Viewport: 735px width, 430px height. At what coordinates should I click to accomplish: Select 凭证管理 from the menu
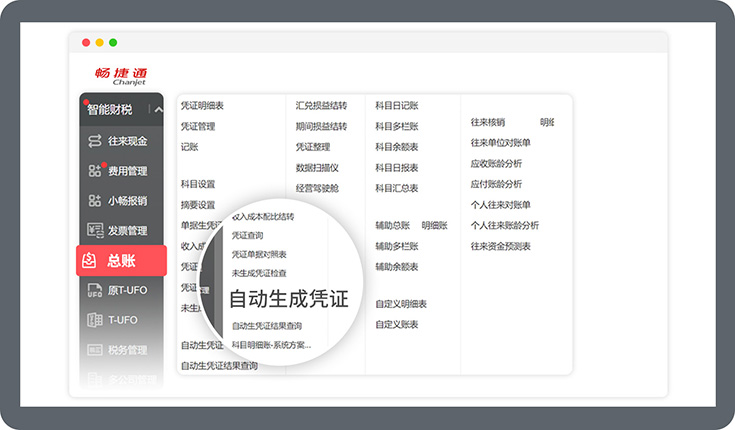tap(198, 126)
